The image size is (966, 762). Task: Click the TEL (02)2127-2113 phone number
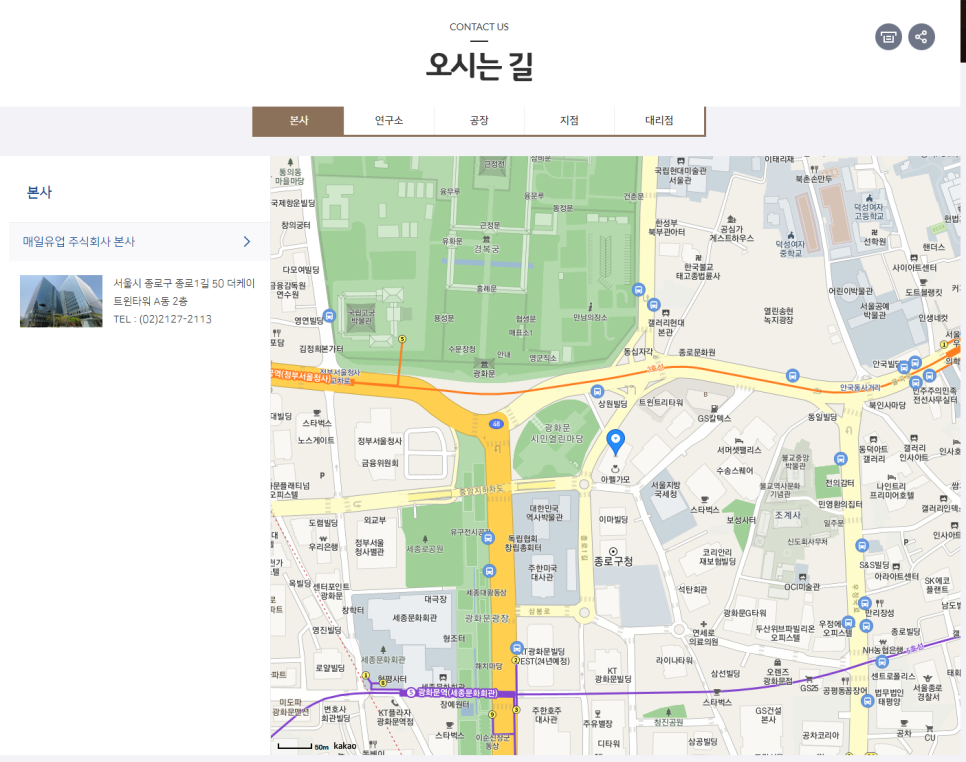tap(162, 319)
